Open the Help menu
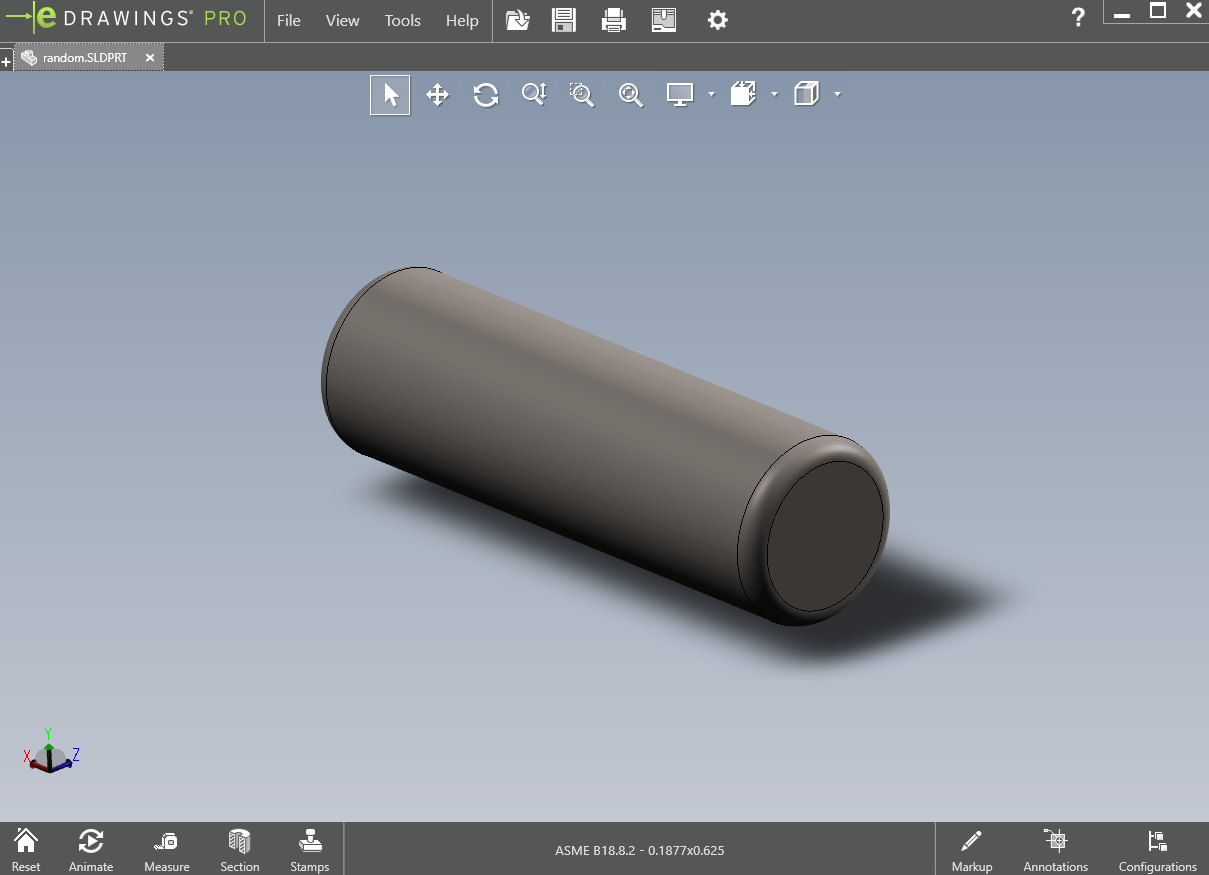Viewport: 1209px width, 875px height. (462, 20)
